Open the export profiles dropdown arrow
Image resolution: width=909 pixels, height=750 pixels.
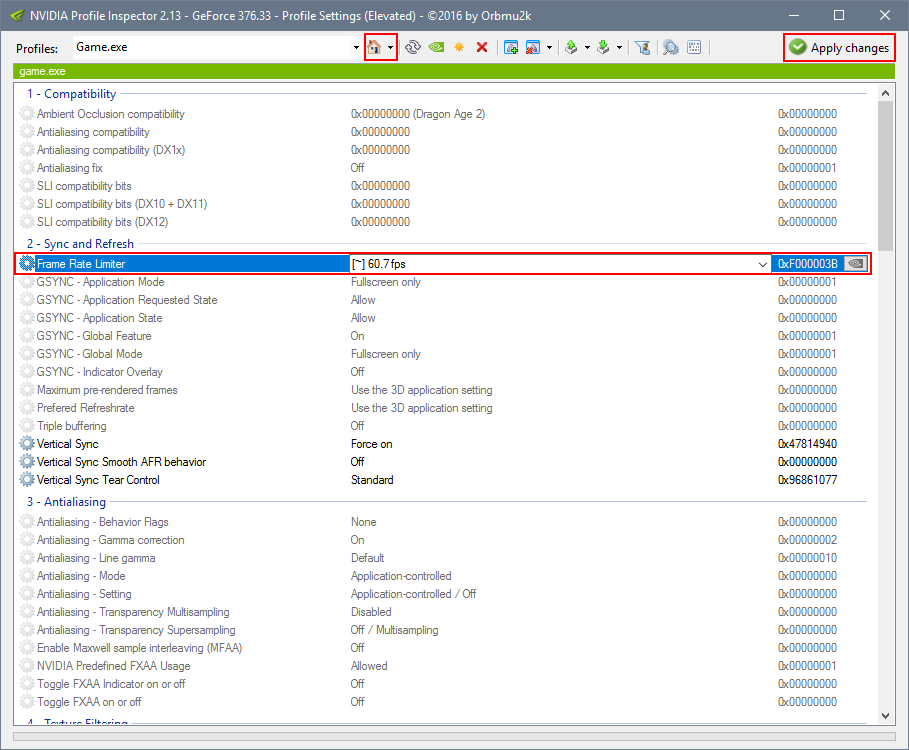click(x=587, y=48)
